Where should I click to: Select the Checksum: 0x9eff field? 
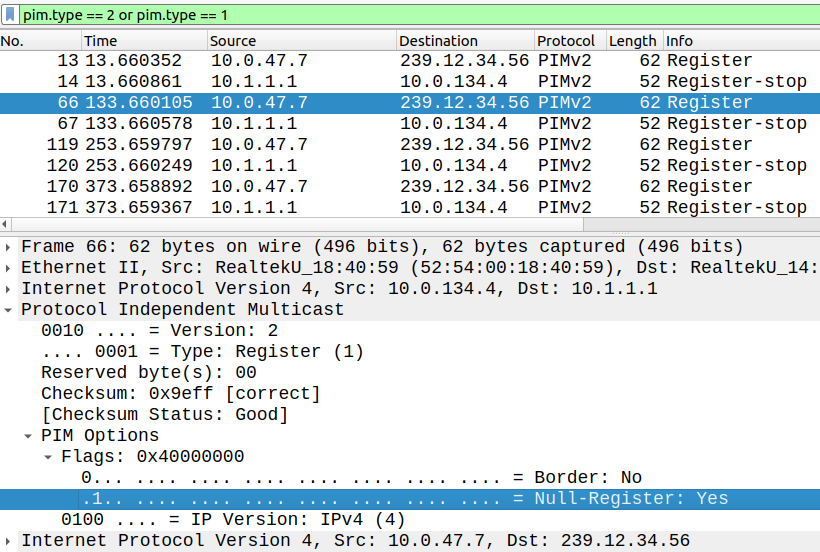click(181, 393)
